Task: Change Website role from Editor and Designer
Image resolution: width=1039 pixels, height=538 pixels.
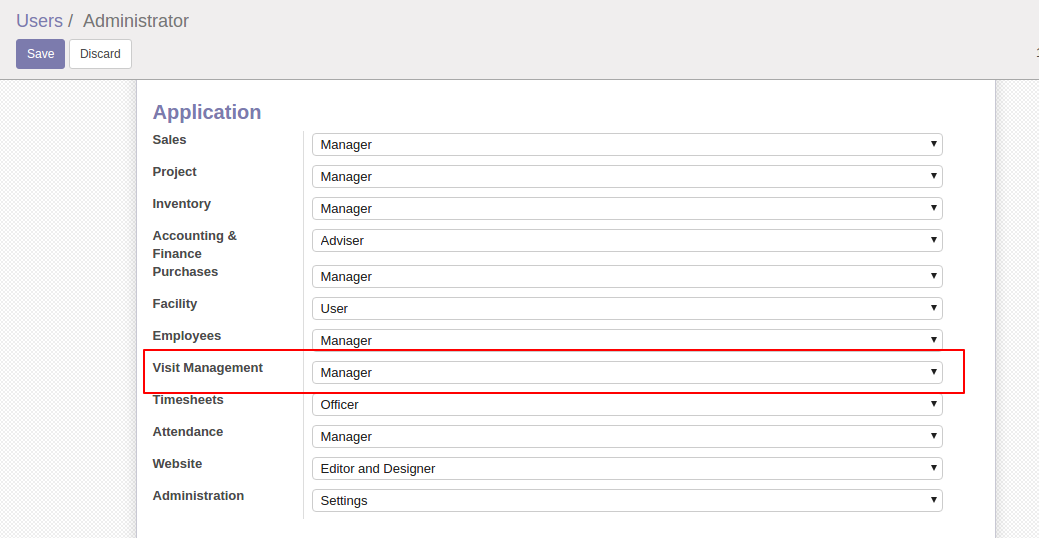Action: (x=627, y=468)
